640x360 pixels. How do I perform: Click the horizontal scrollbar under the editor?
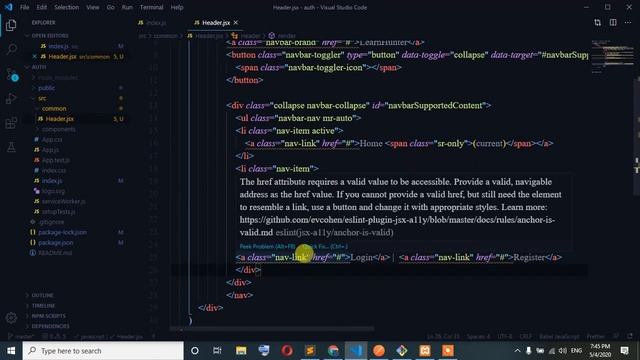pos(272,329)
